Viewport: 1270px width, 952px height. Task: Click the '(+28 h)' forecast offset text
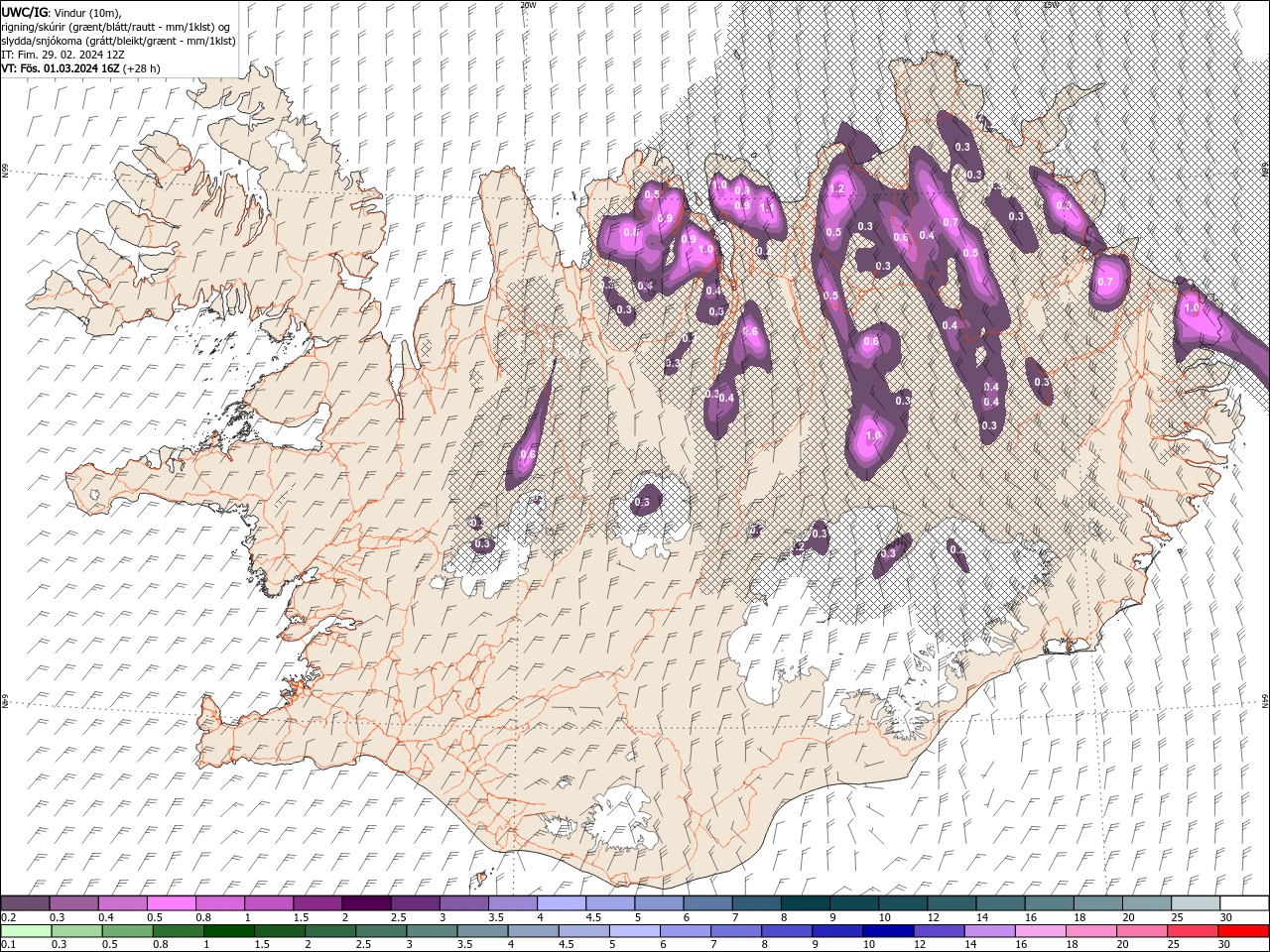pyautogui.click(x=142, y=68)
